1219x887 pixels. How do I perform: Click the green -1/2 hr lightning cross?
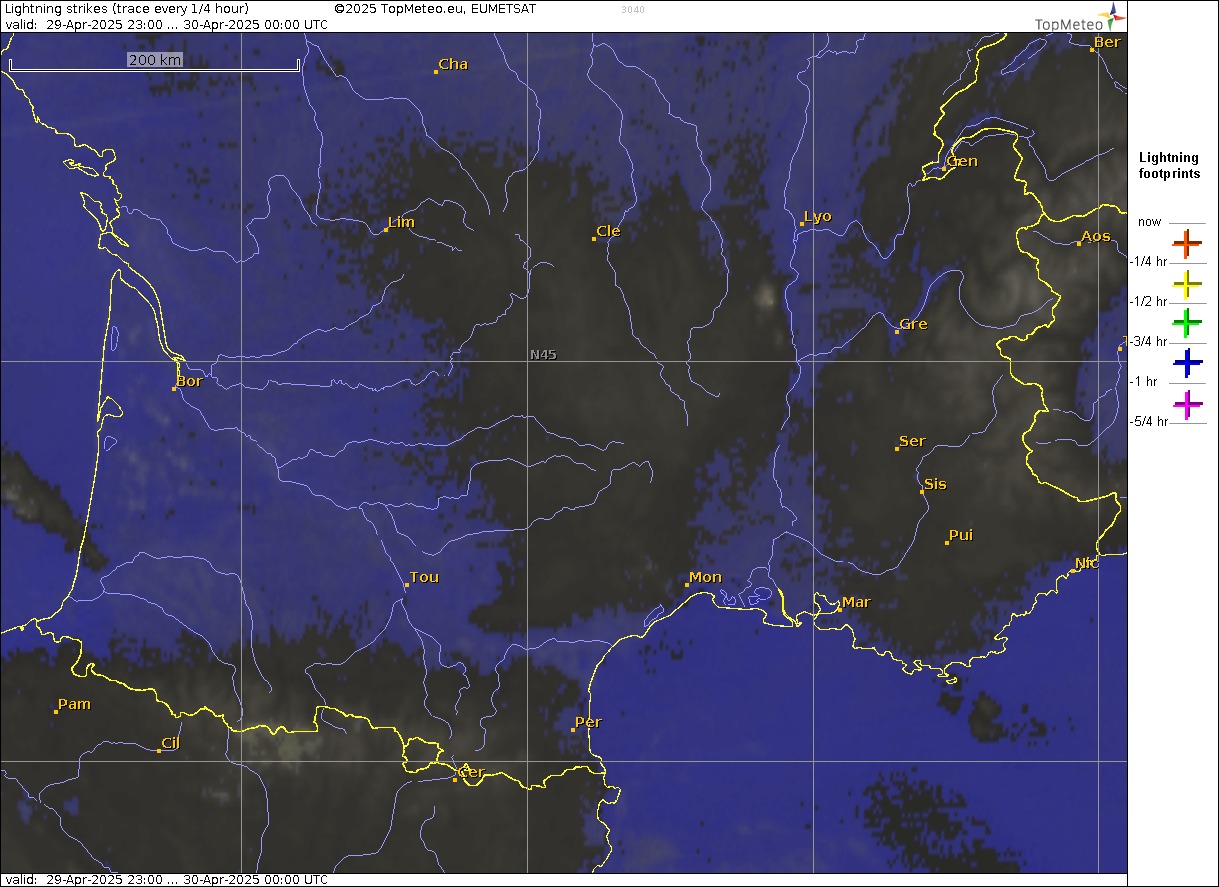pyautogui.click(x=1187, y=323)
